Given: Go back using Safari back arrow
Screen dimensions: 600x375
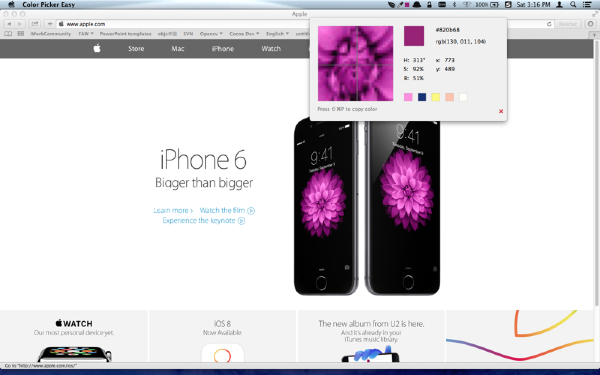Looking at the screenshot, I should (x=9, y=24).
